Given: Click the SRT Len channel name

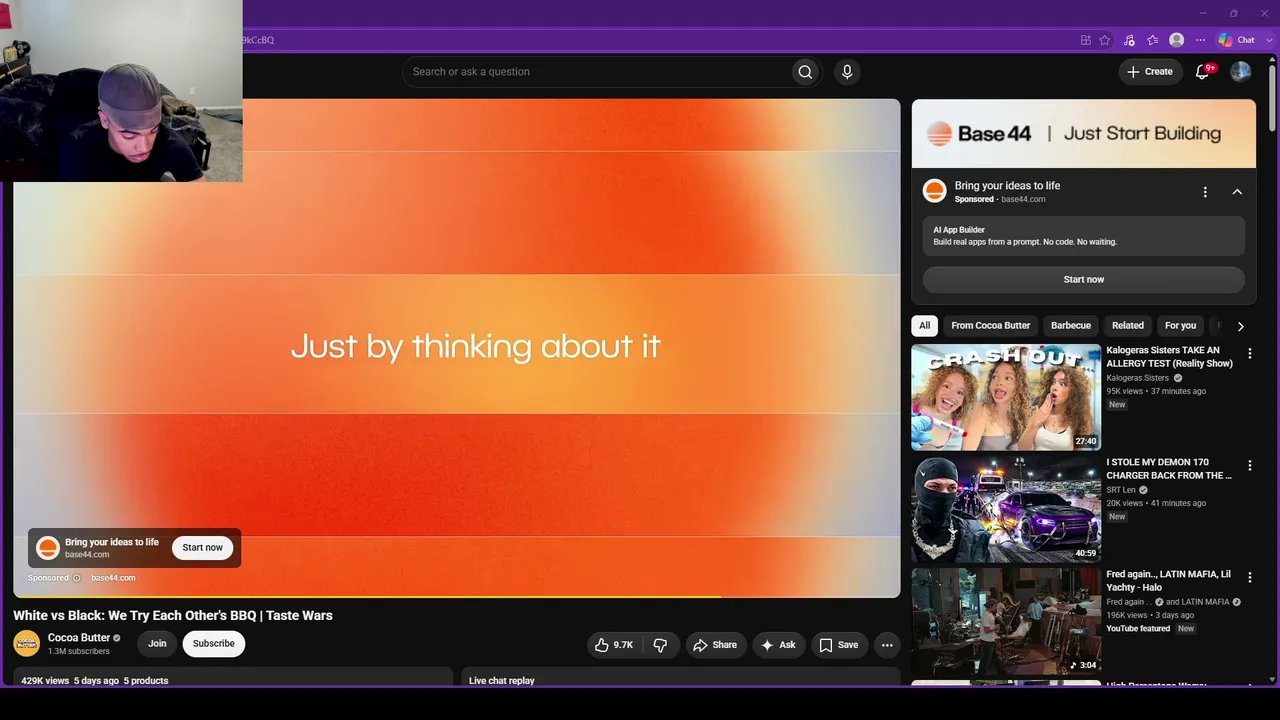Looking at the screenshot, I should [1121, 490].
